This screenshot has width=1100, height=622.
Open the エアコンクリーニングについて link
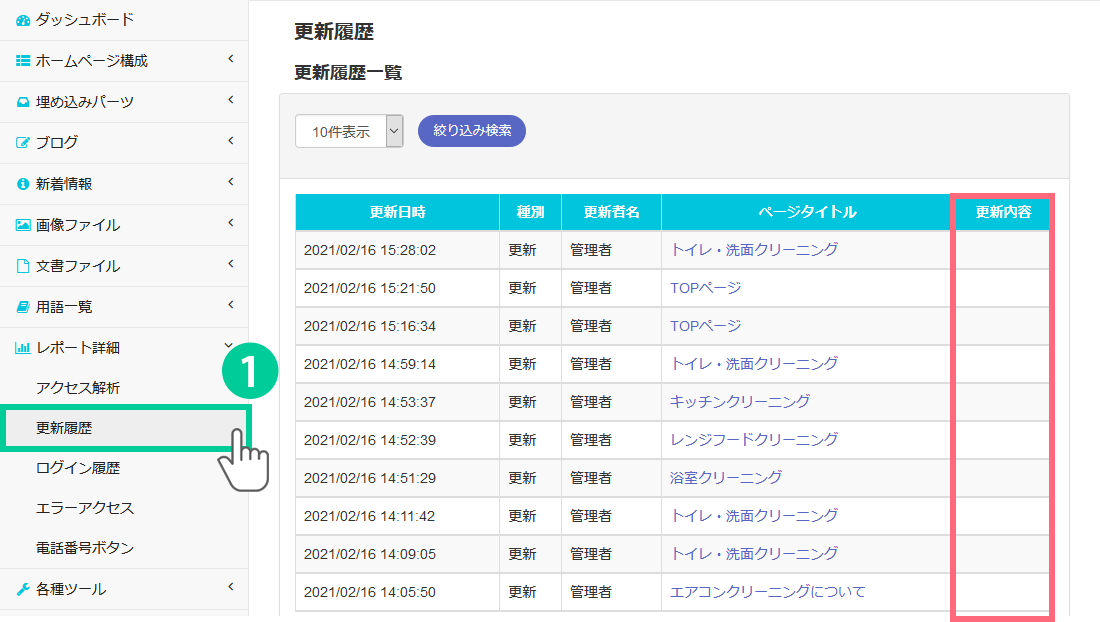coord(767,591)
